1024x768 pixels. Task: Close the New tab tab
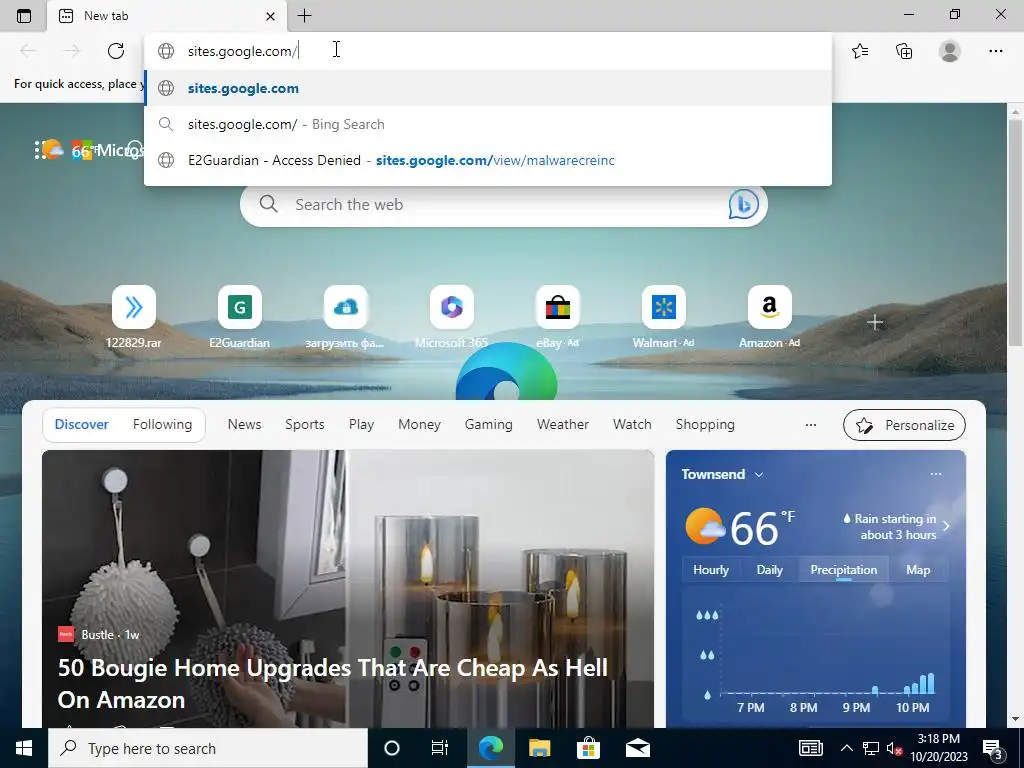(270, 16)
